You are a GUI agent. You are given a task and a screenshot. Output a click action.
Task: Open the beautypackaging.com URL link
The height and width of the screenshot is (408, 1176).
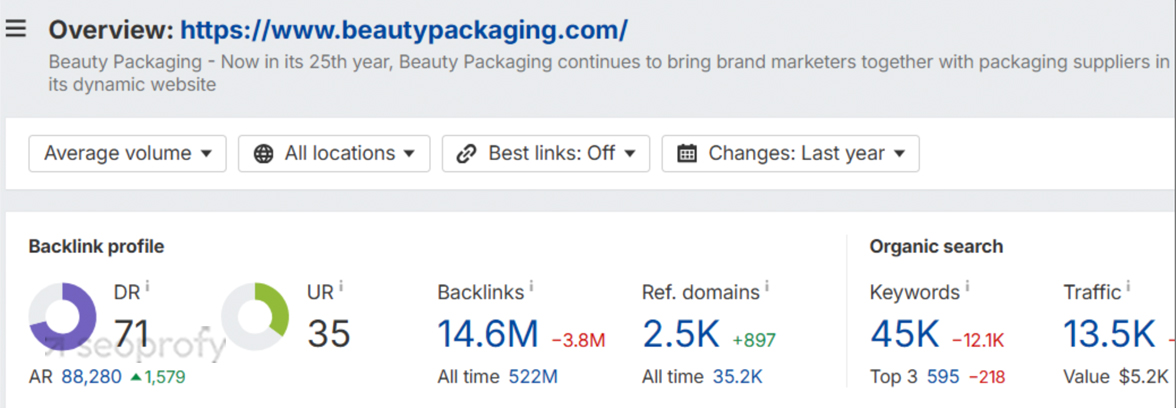404,30
